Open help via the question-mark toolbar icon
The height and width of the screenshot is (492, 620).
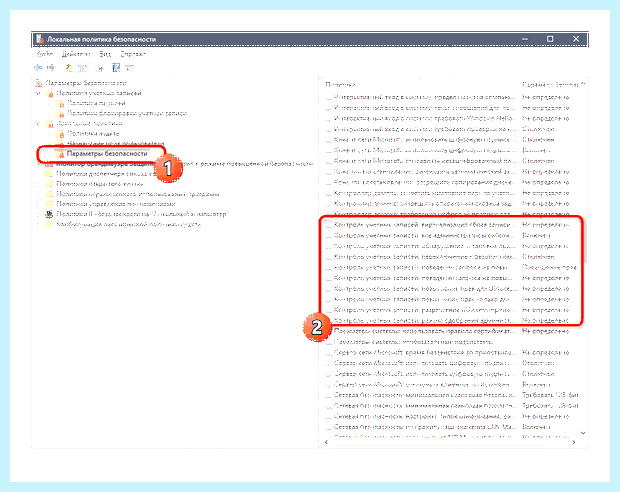point(116,68)
